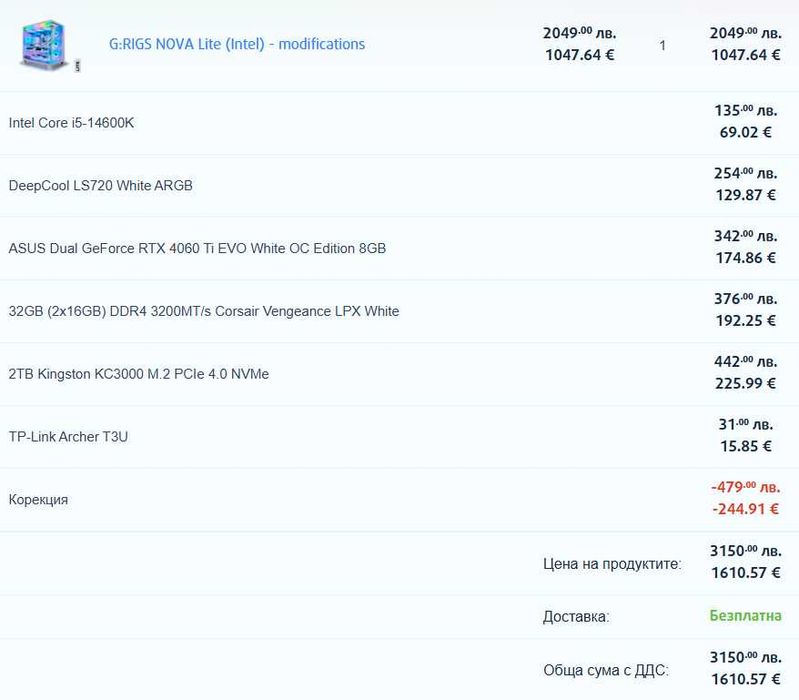Click the 1610.57 € Цена на продуктите value
Screen dimensions: 799x700
[x=745, y=573]
